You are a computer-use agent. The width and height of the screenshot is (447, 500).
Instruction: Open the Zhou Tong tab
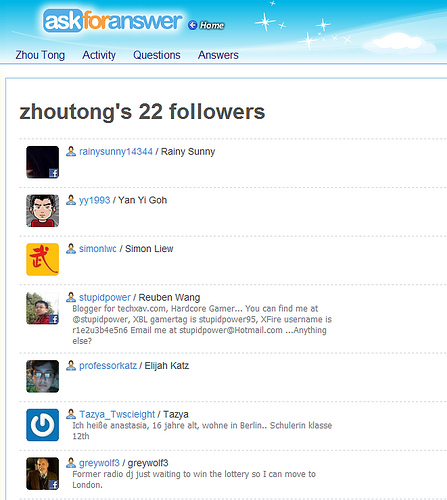click(40, 55)
